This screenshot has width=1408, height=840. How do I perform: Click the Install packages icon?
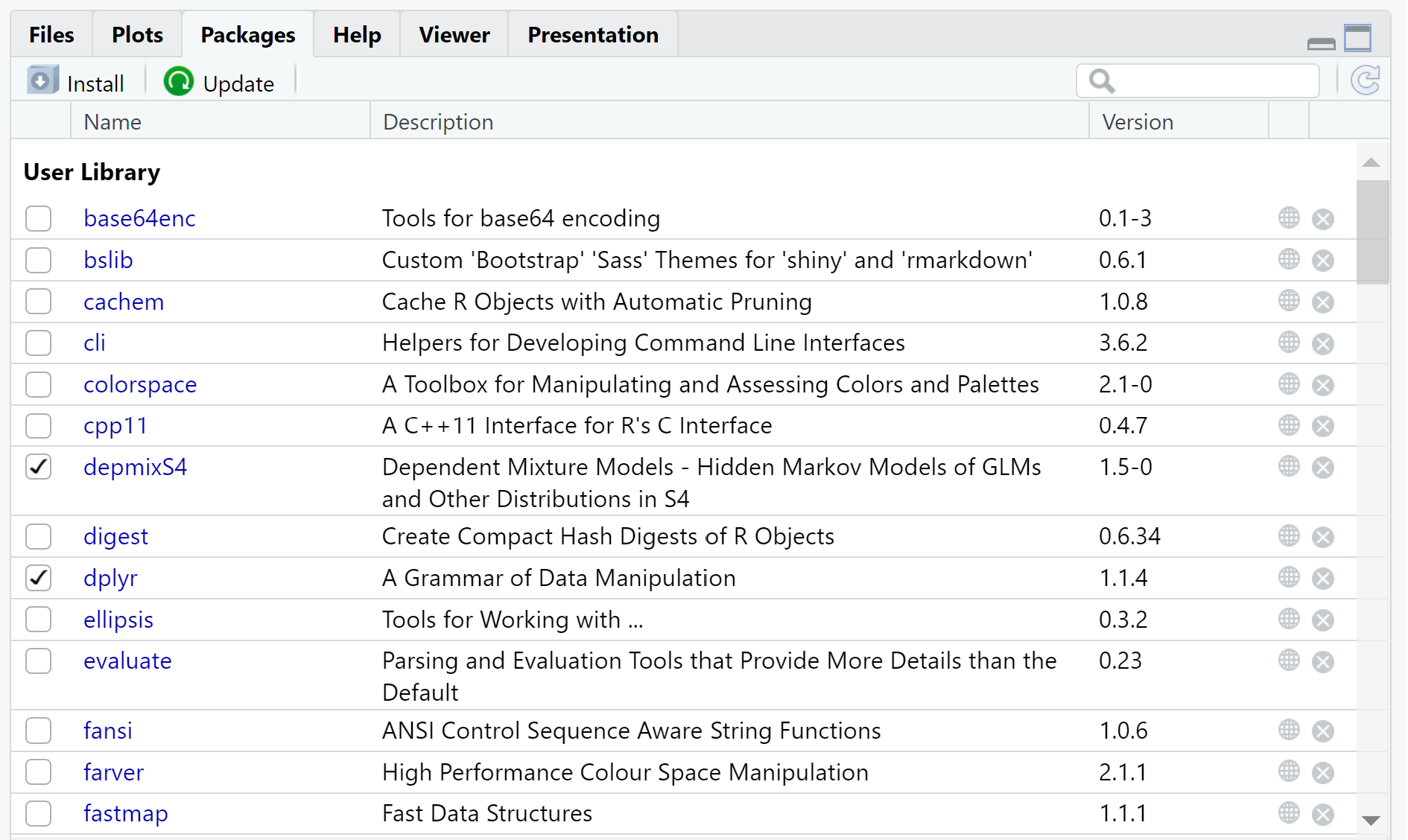coord(42,81)
